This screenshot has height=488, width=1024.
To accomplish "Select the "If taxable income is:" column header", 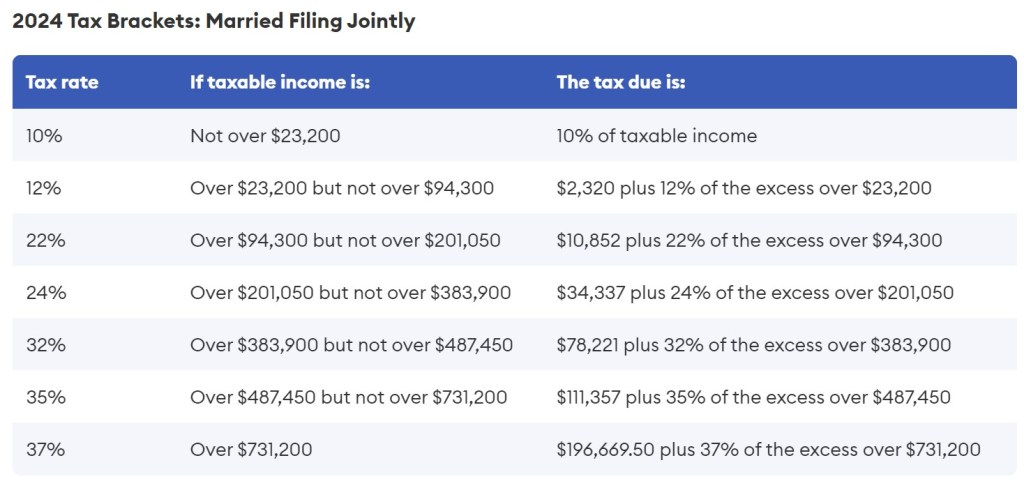I will (280, 82).
